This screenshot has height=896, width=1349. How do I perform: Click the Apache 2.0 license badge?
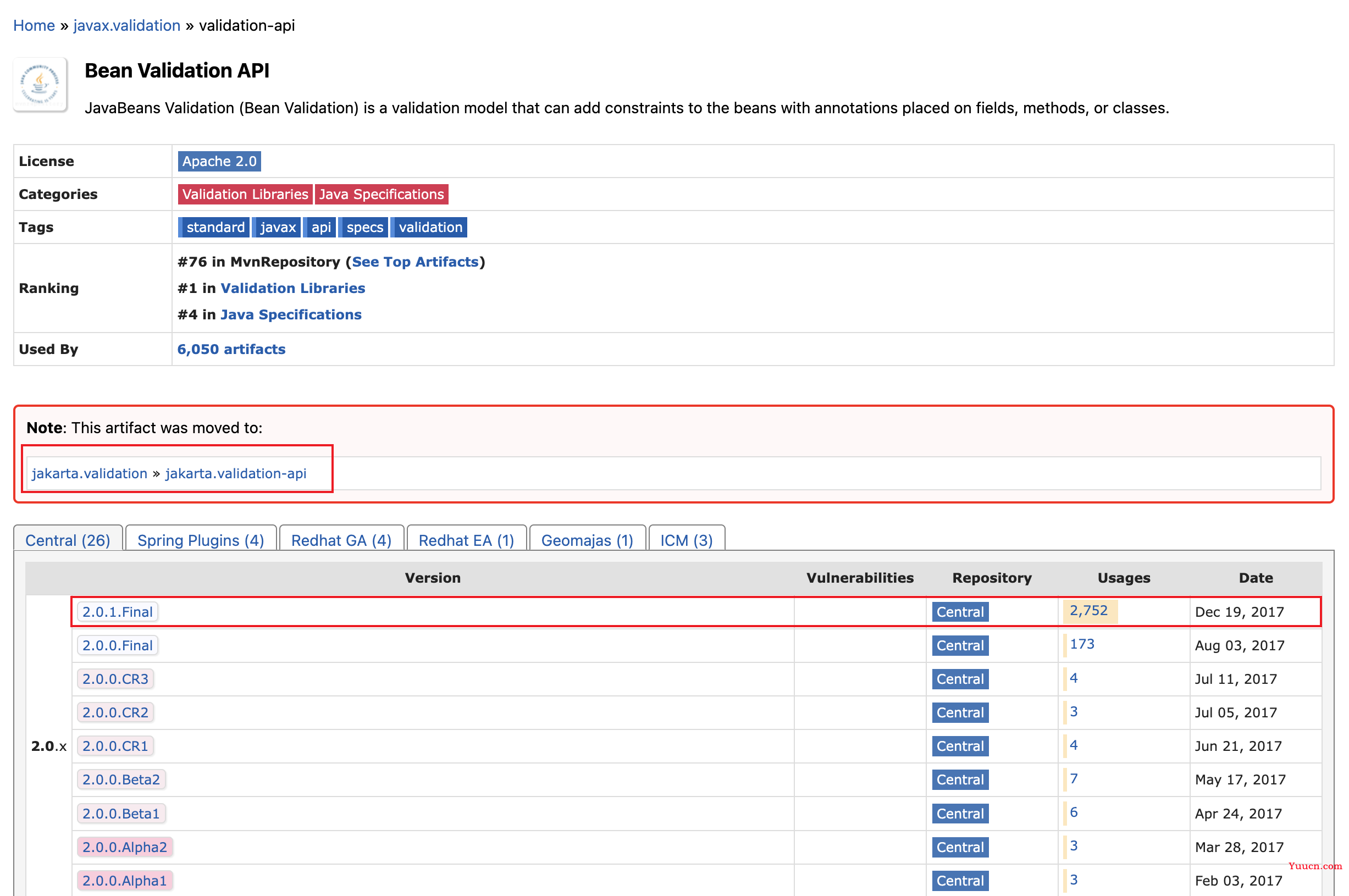219,161
